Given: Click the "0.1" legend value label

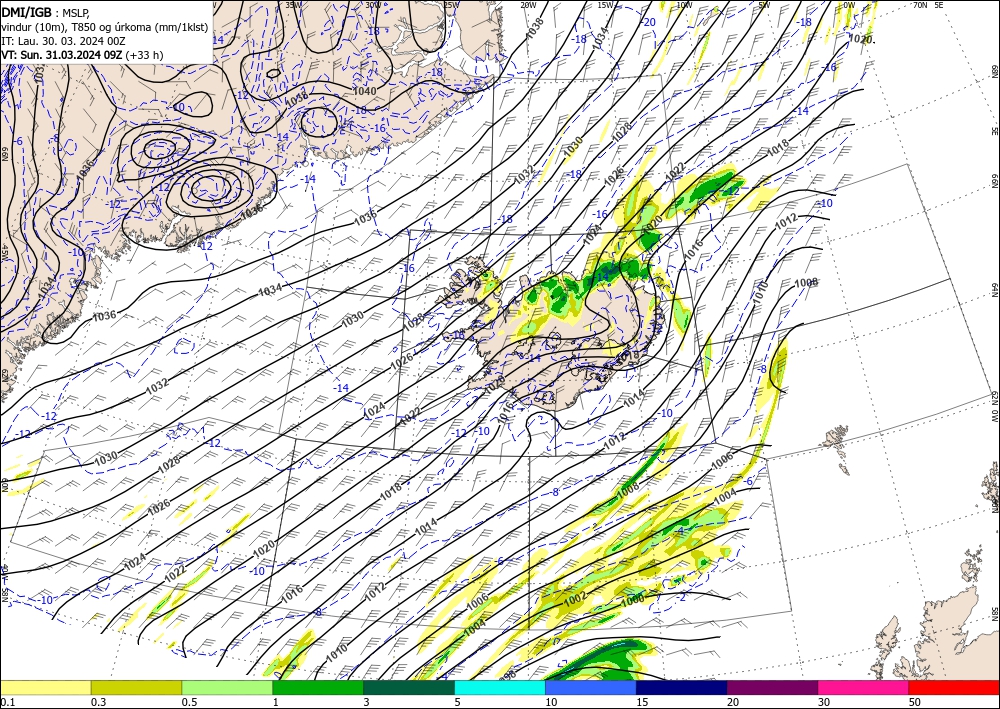Looking at the screenshot, I should pyautogui.click(x=6, y=702).
